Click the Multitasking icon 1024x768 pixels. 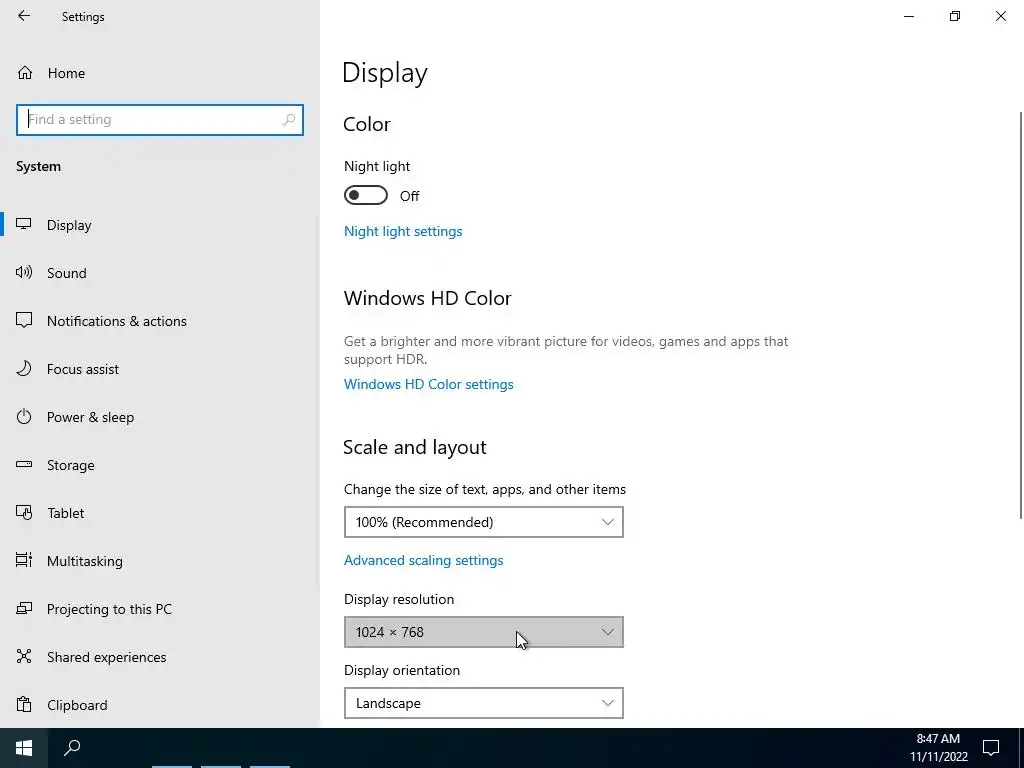tap(24, 560)
